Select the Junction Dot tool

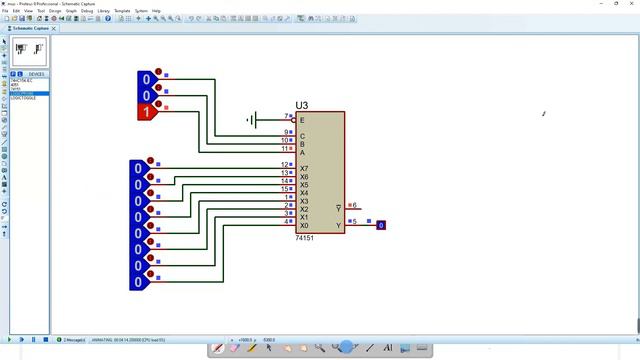pyautogui.click(x=4, y=55)
